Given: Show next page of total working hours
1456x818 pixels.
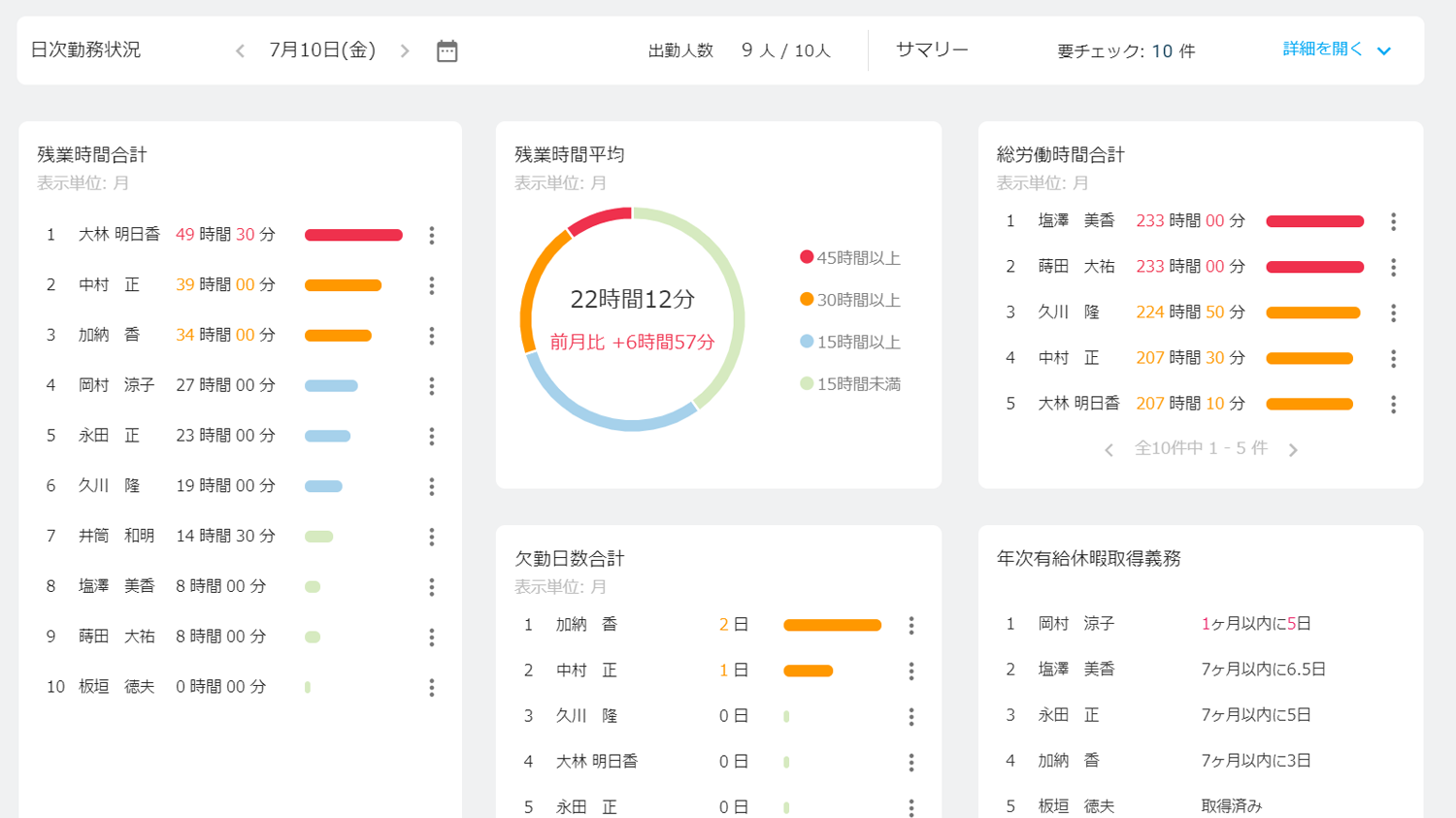Looking at the screenshot, I should pos(1293,449).
